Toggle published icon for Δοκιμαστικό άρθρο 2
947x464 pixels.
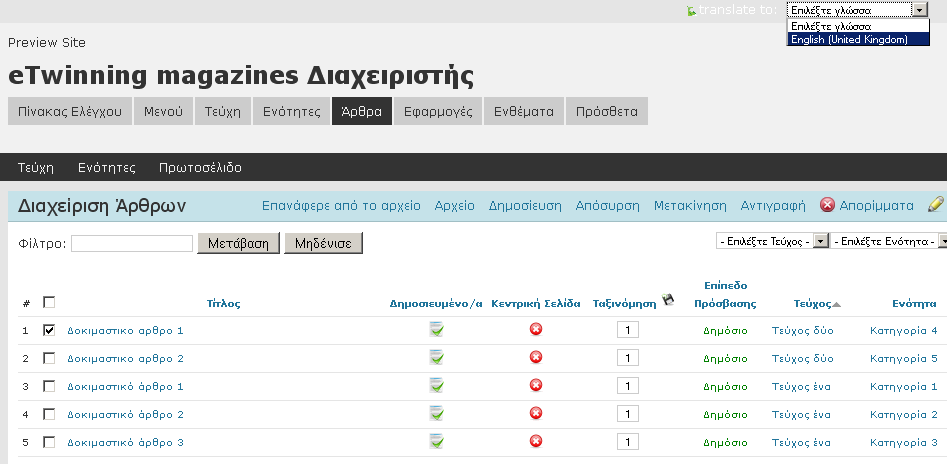(437, 414)
